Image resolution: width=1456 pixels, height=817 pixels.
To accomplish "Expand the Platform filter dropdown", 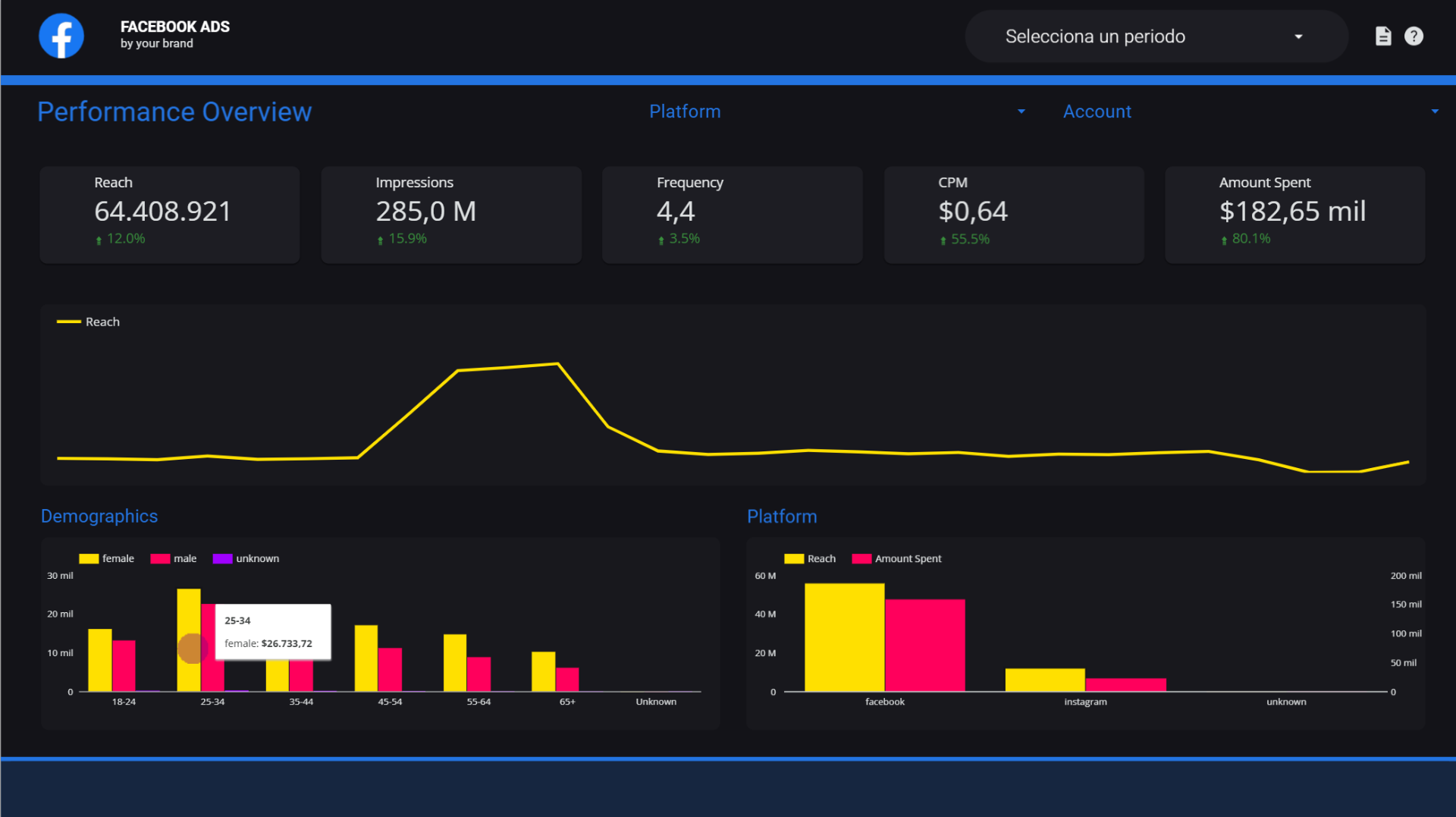I will (837, 112).
